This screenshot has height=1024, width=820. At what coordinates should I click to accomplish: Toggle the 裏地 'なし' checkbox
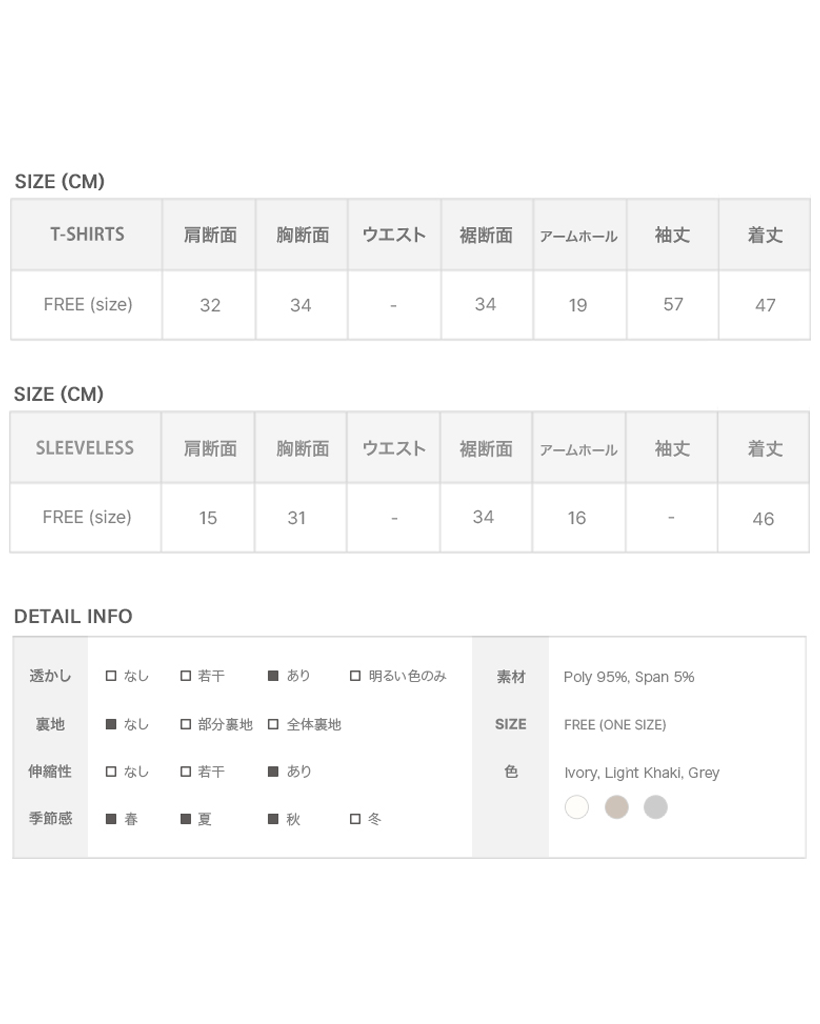click(x=111, y=724)
